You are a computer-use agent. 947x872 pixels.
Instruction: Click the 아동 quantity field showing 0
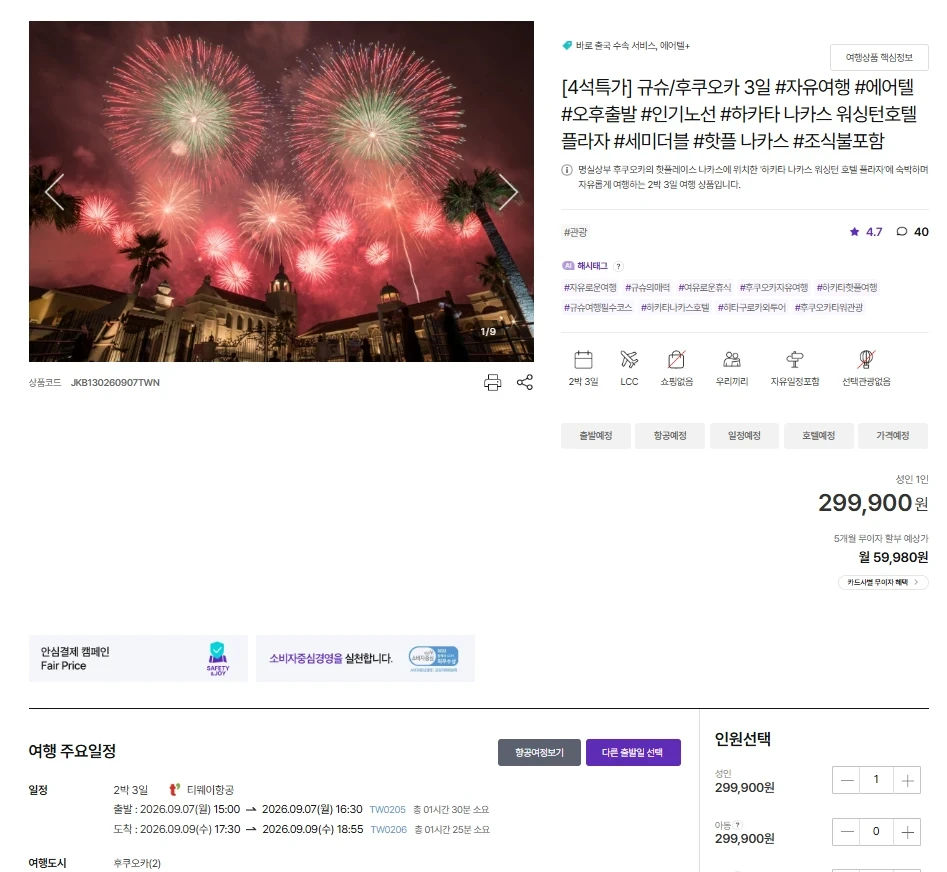tap(876, 832)
